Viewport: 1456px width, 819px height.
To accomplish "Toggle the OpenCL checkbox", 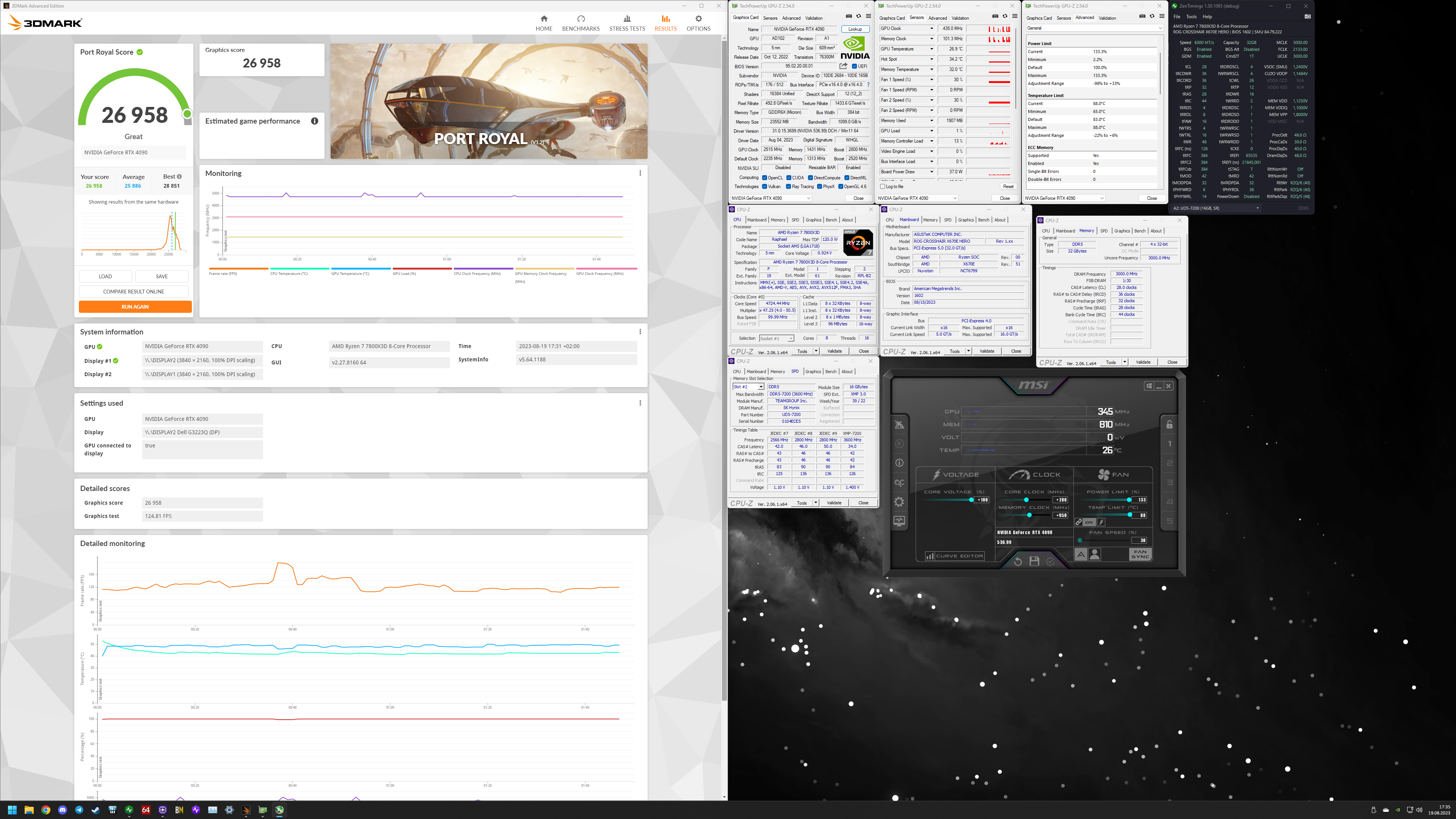I will pos(764,178).
